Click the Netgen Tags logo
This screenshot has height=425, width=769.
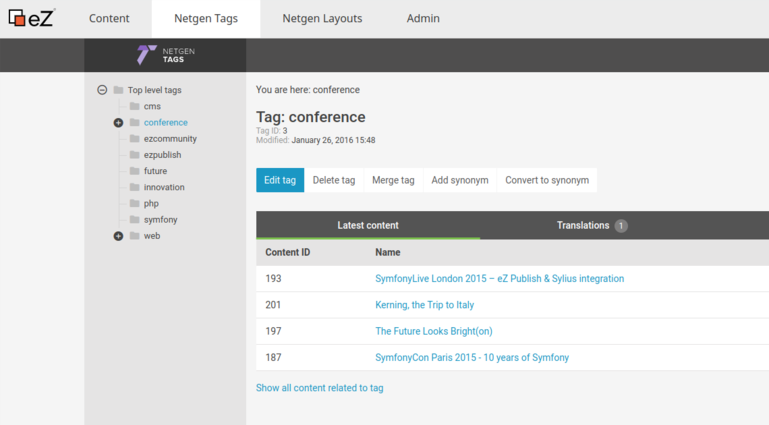click(x=166, y=55)
